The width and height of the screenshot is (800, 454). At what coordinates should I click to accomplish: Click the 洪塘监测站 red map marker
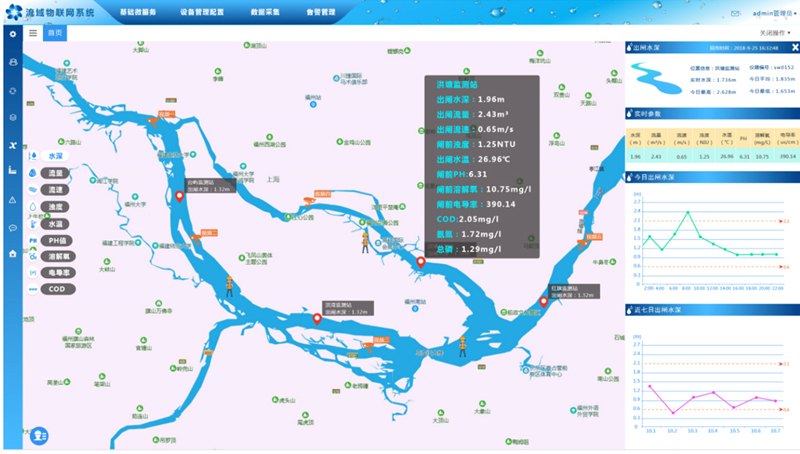click(421, 262)
